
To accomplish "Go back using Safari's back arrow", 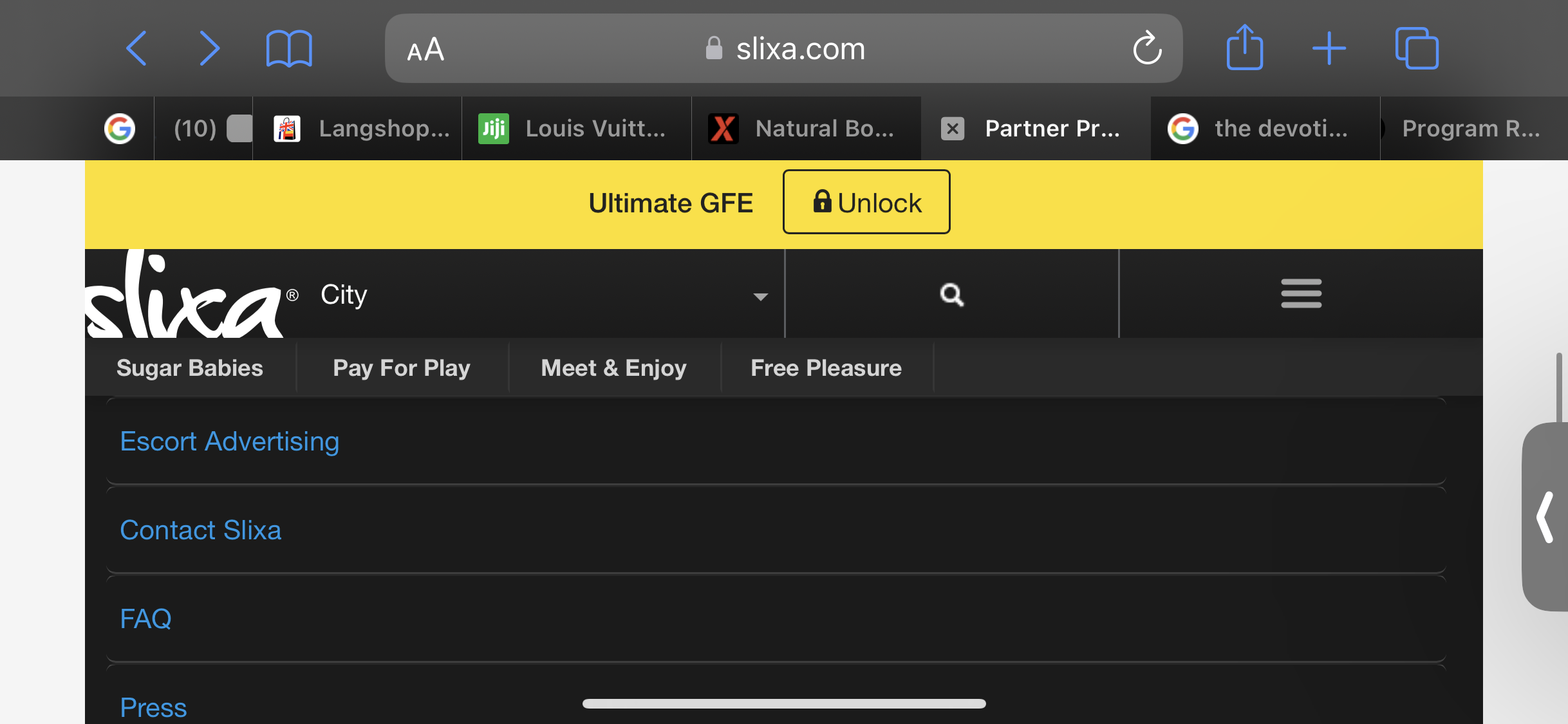I will pos(136,48).
